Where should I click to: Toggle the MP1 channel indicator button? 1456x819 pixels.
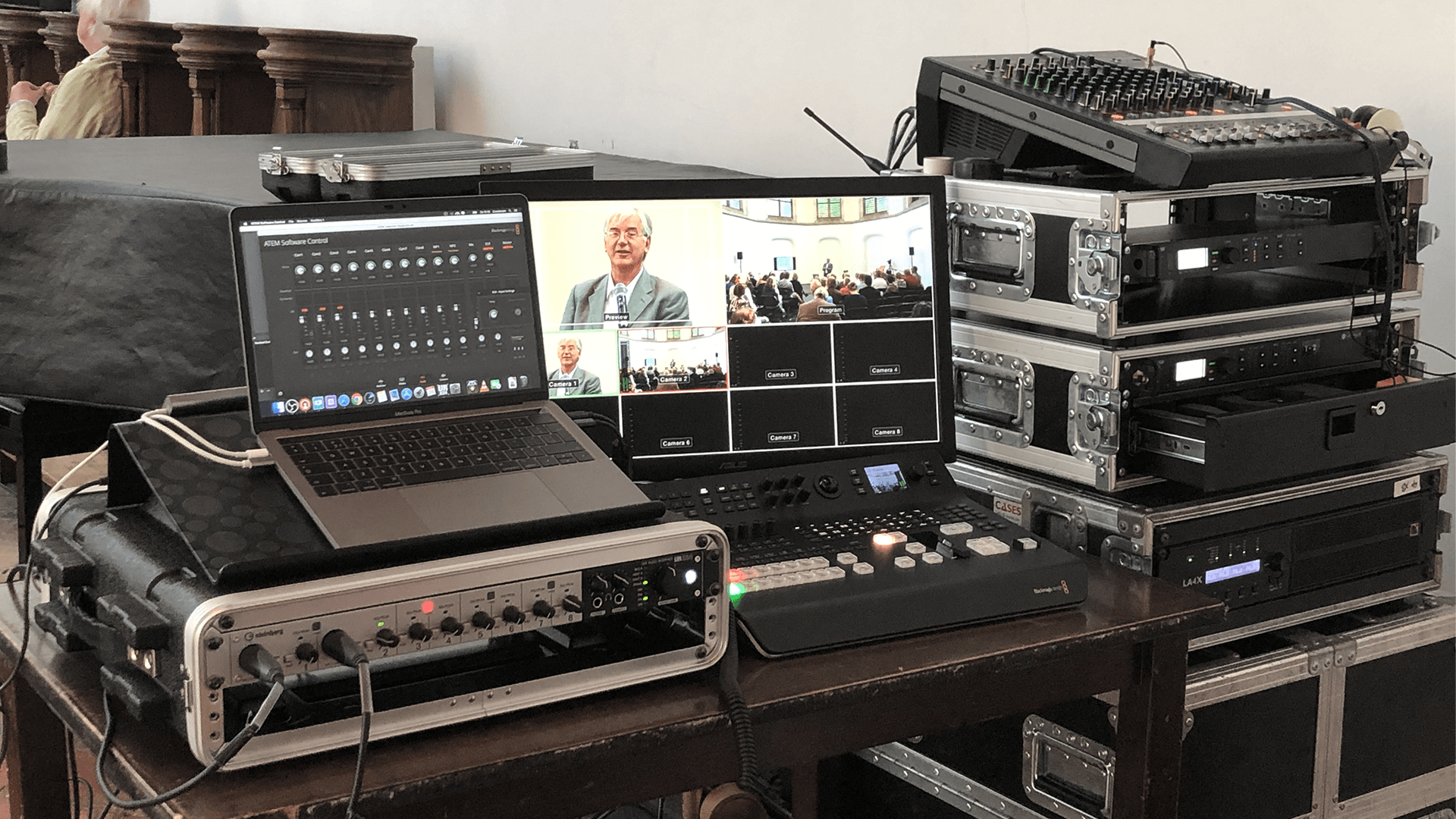[x=437, y=252]
